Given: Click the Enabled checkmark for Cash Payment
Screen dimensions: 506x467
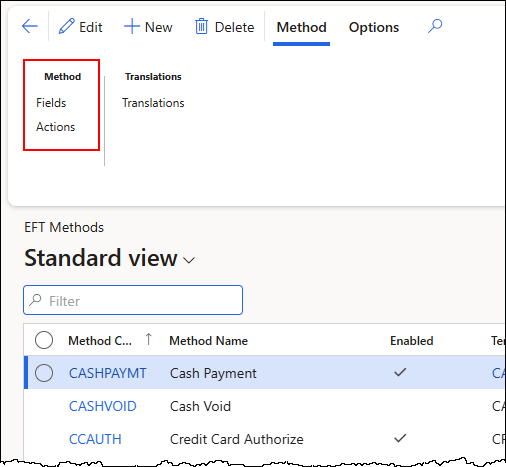Looking at the screenshot, I should 400,372.
